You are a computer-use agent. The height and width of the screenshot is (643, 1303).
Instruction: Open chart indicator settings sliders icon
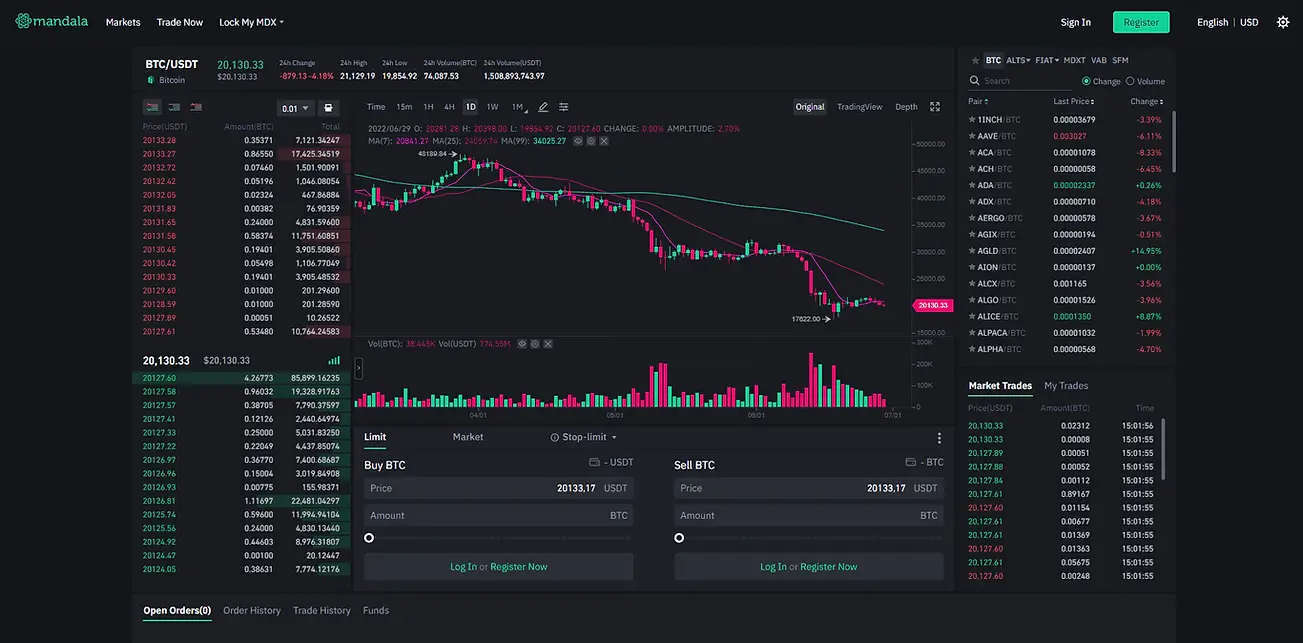tap(564, 107)
